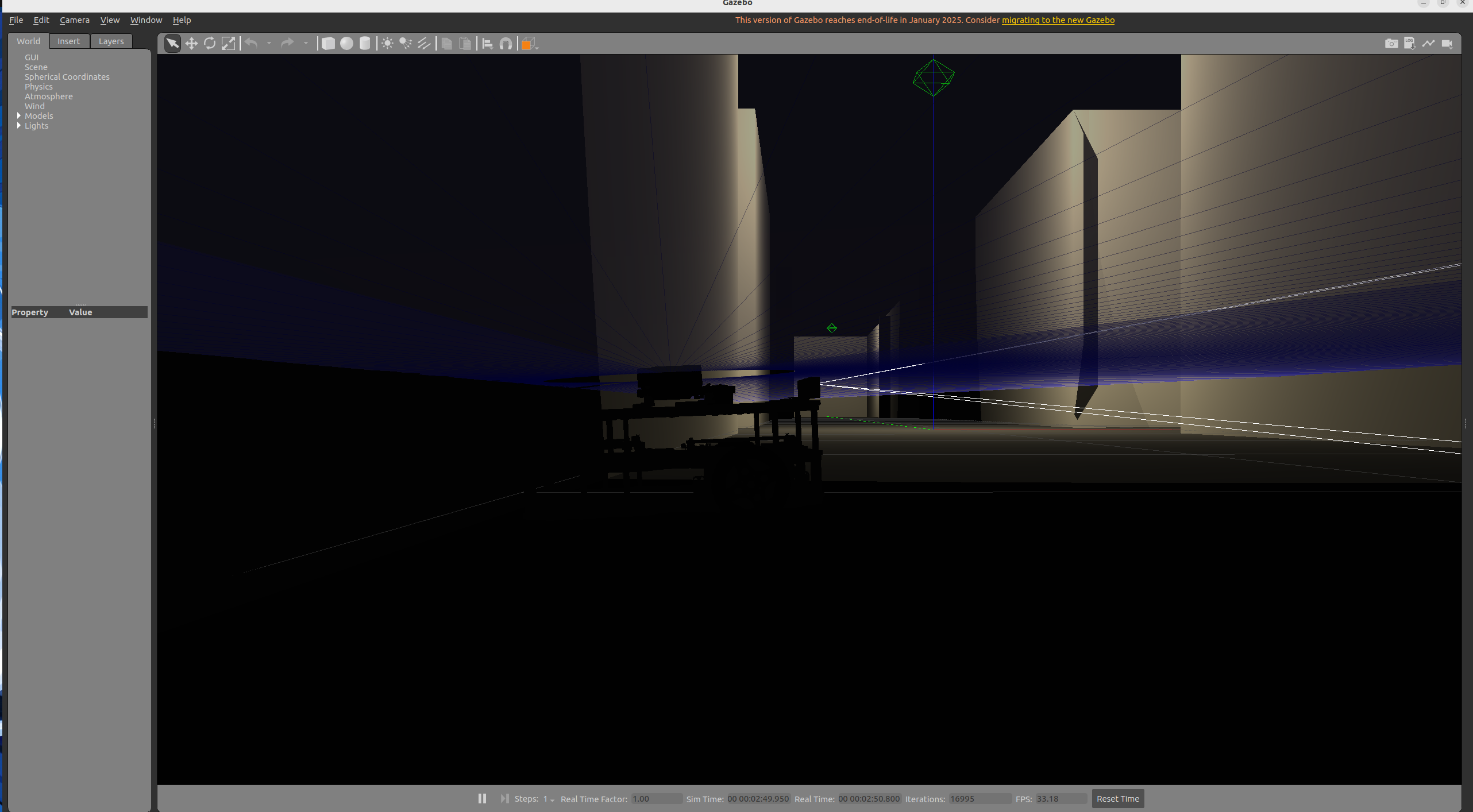The image size is (1473, 812).
Task: Toggle video recording icon
Action: tap(1447, 44)
